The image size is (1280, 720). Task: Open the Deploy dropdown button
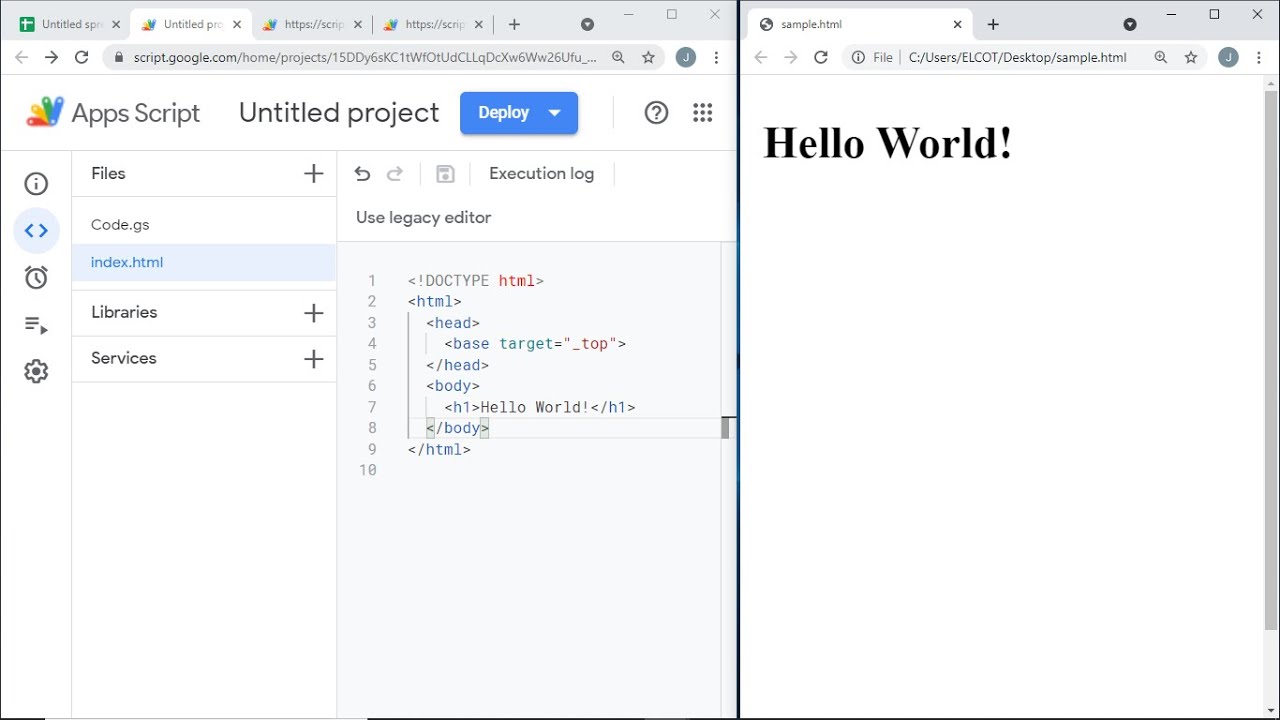click(x=519, y=113)
